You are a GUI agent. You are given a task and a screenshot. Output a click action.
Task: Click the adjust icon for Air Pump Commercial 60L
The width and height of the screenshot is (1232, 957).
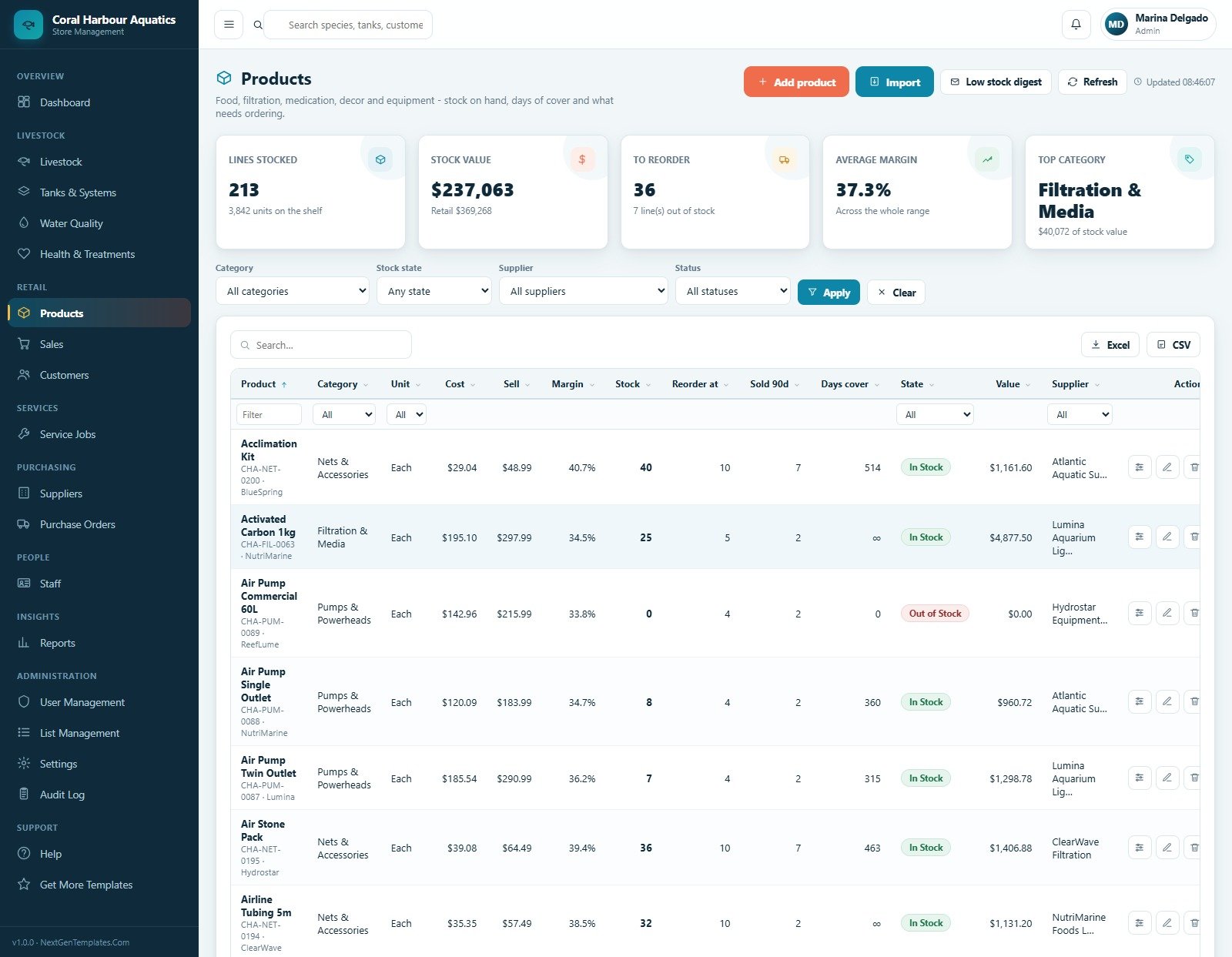pos(1140,614)
